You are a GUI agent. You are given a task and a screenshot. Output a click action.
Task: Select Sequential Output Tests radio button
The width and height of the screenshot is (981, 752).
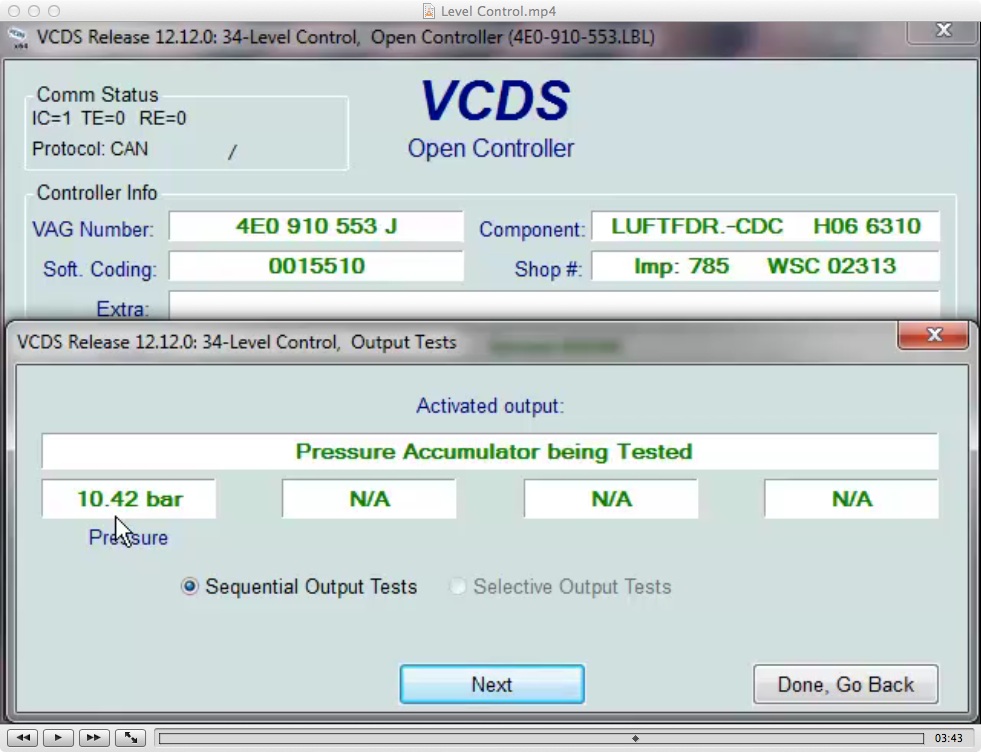coord(189,586)
